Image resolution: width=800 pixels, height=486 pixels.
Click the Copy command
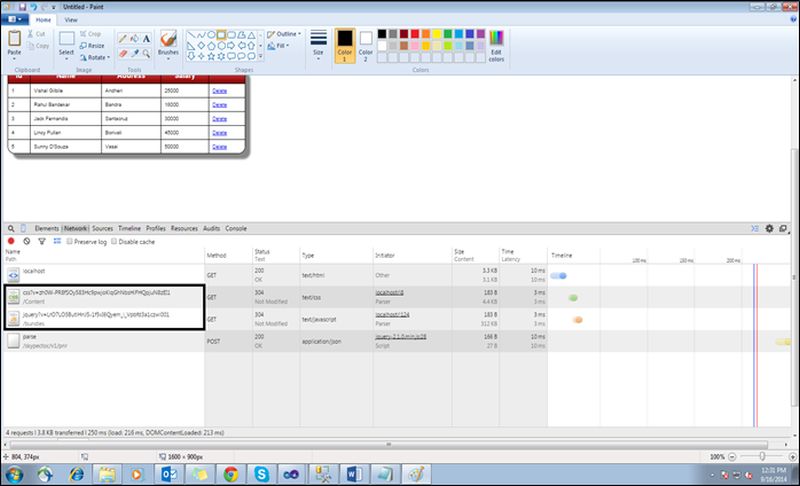39,45
